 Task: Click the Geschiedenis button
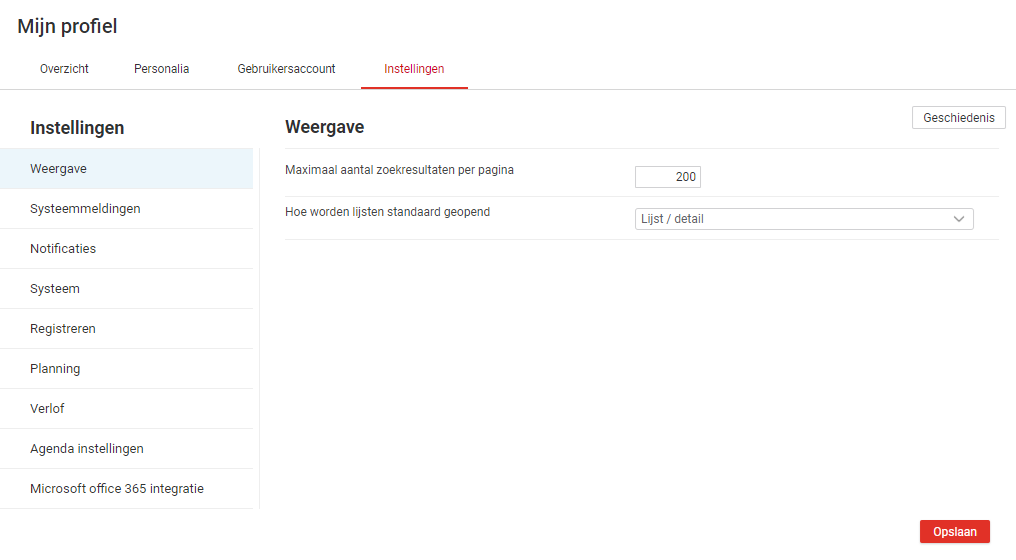click(x=958, y=118)
